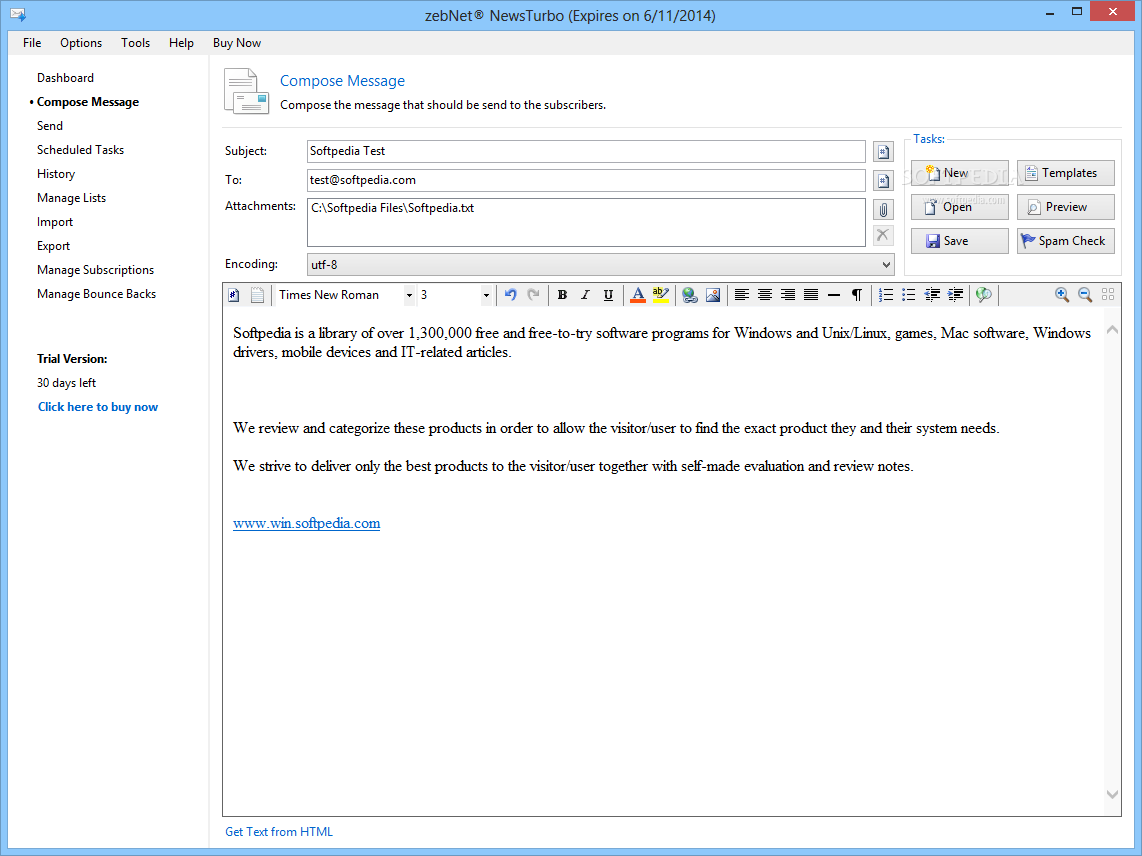Viewport: 1142px width, 856px height.
Task: Click the New task button
Action: (x=960, y=173)
